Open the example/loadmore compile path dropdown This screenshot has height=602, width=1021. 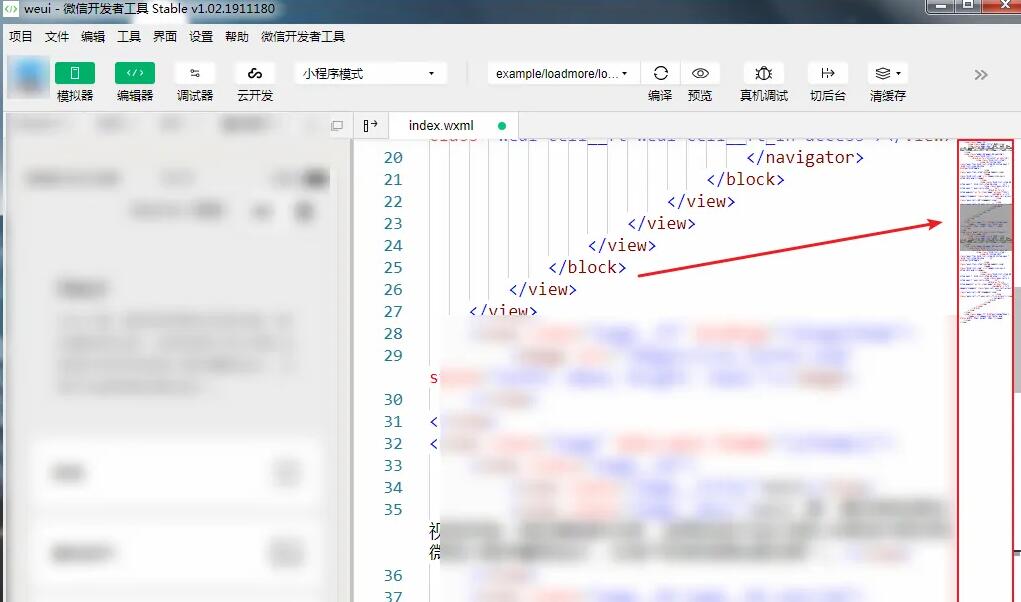point(563,74)
